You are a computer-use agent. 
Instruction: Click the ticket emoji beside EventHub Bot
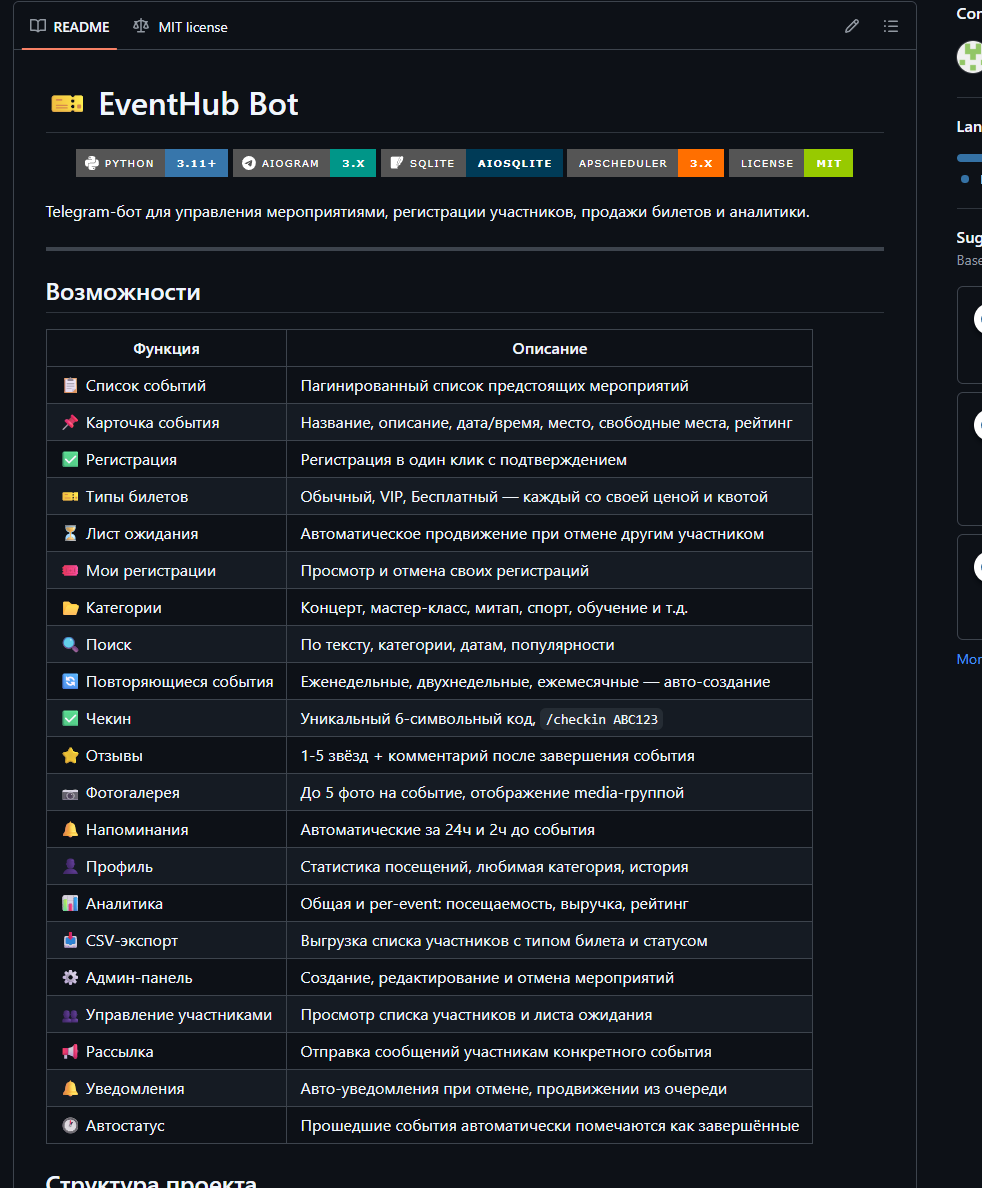pyautogui.click(x=67, y=104)
